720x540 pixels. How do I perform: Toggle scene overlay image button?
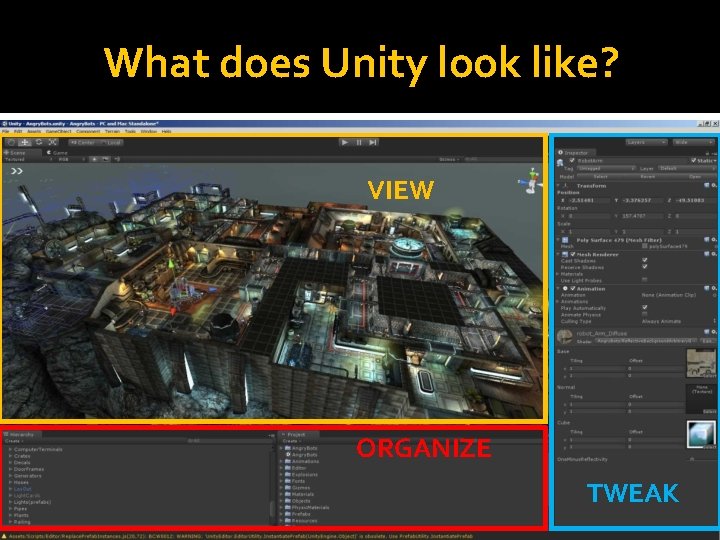click(106, 159)
